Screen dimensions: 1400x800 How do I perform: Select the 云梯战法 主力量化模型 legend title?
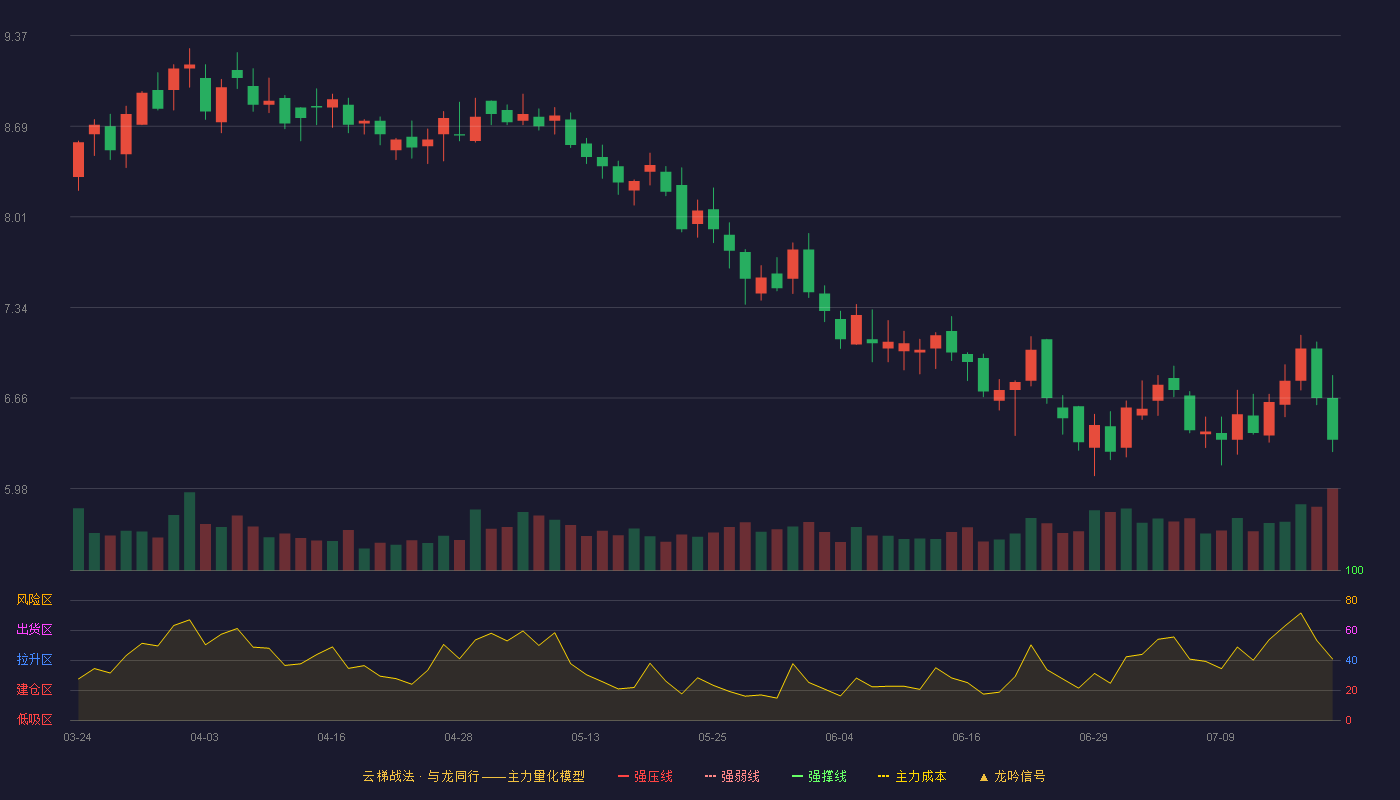pos(474,776)
